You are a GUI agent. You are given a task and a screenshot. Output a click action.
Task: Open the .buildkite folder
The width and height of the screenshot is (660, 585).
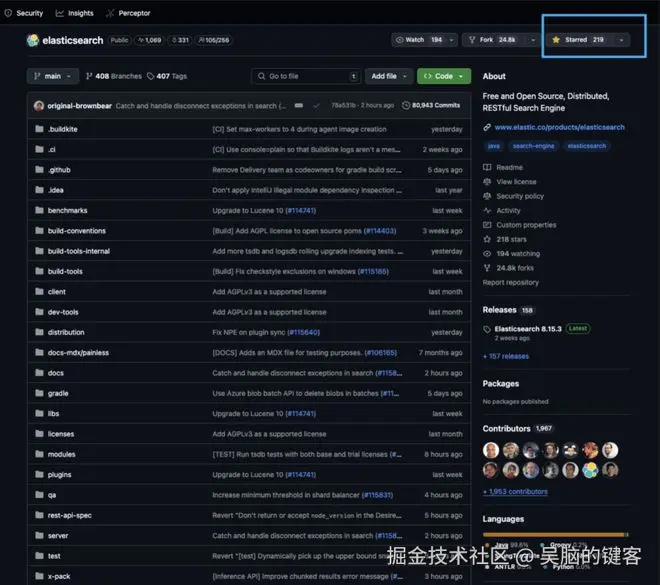(62, 129)
